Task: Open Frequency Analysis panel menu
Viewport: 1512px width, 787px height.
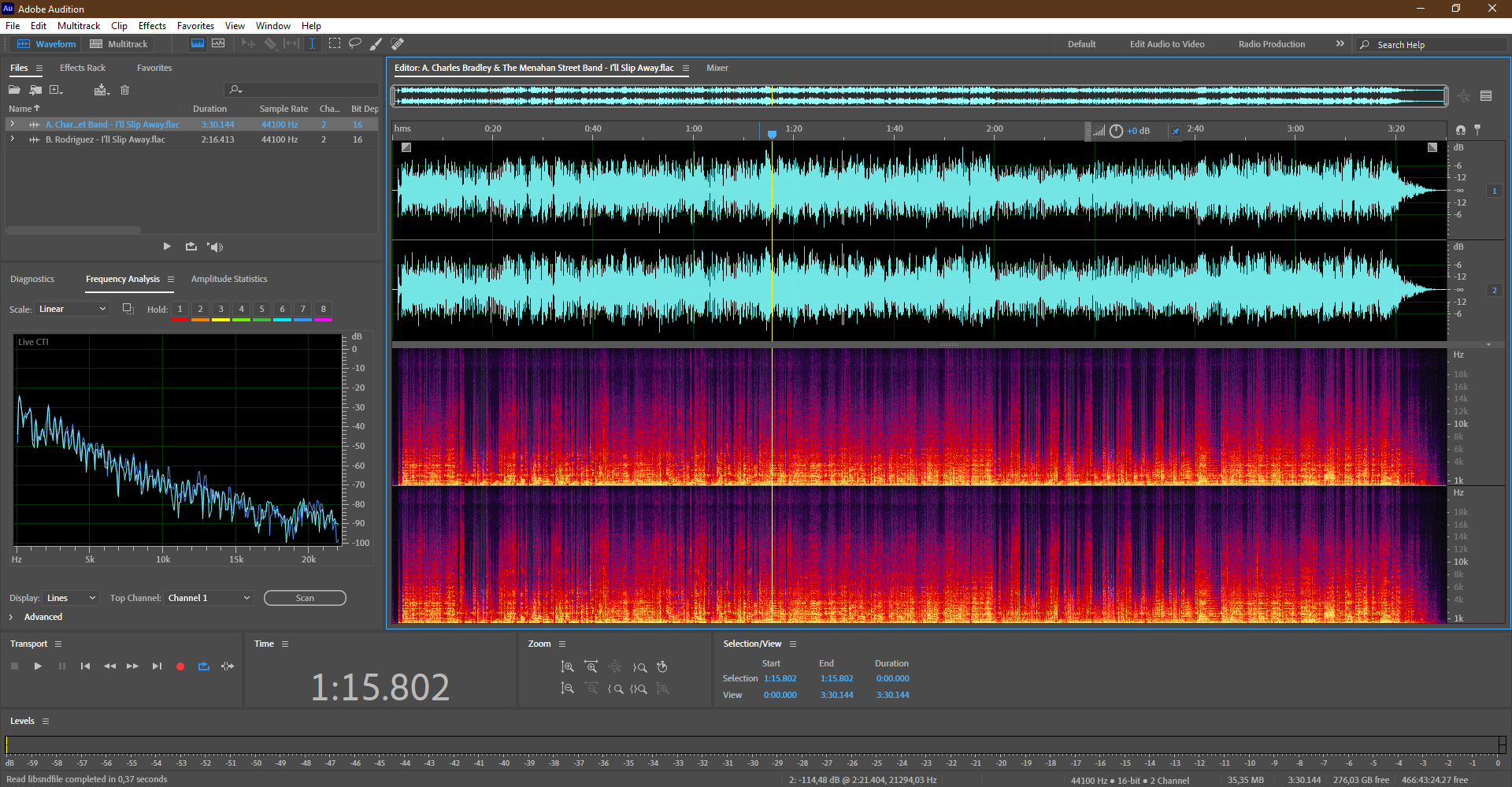Action: (170, 279)
